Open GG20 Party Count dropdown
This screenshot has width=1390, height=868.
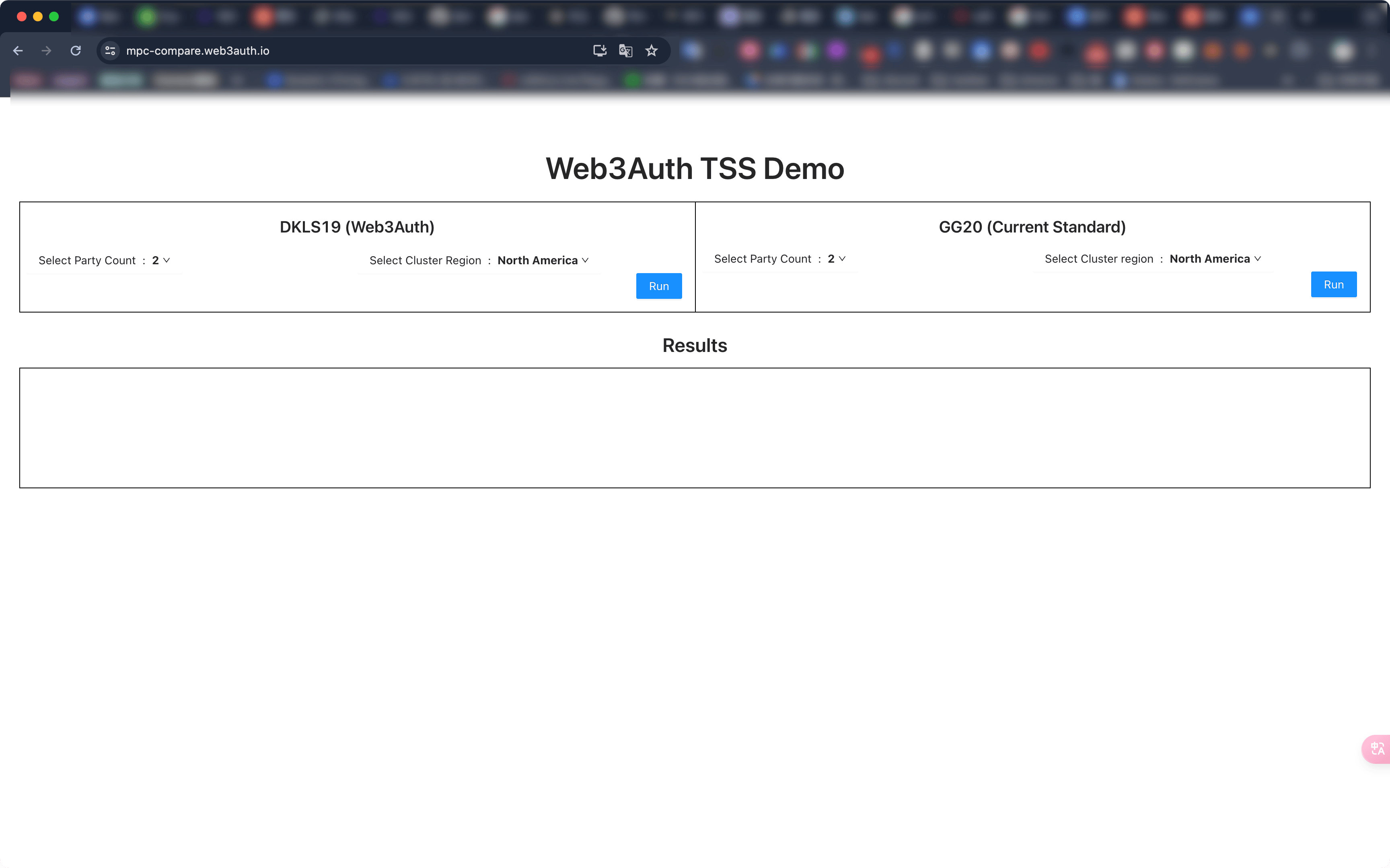point(836,259)
